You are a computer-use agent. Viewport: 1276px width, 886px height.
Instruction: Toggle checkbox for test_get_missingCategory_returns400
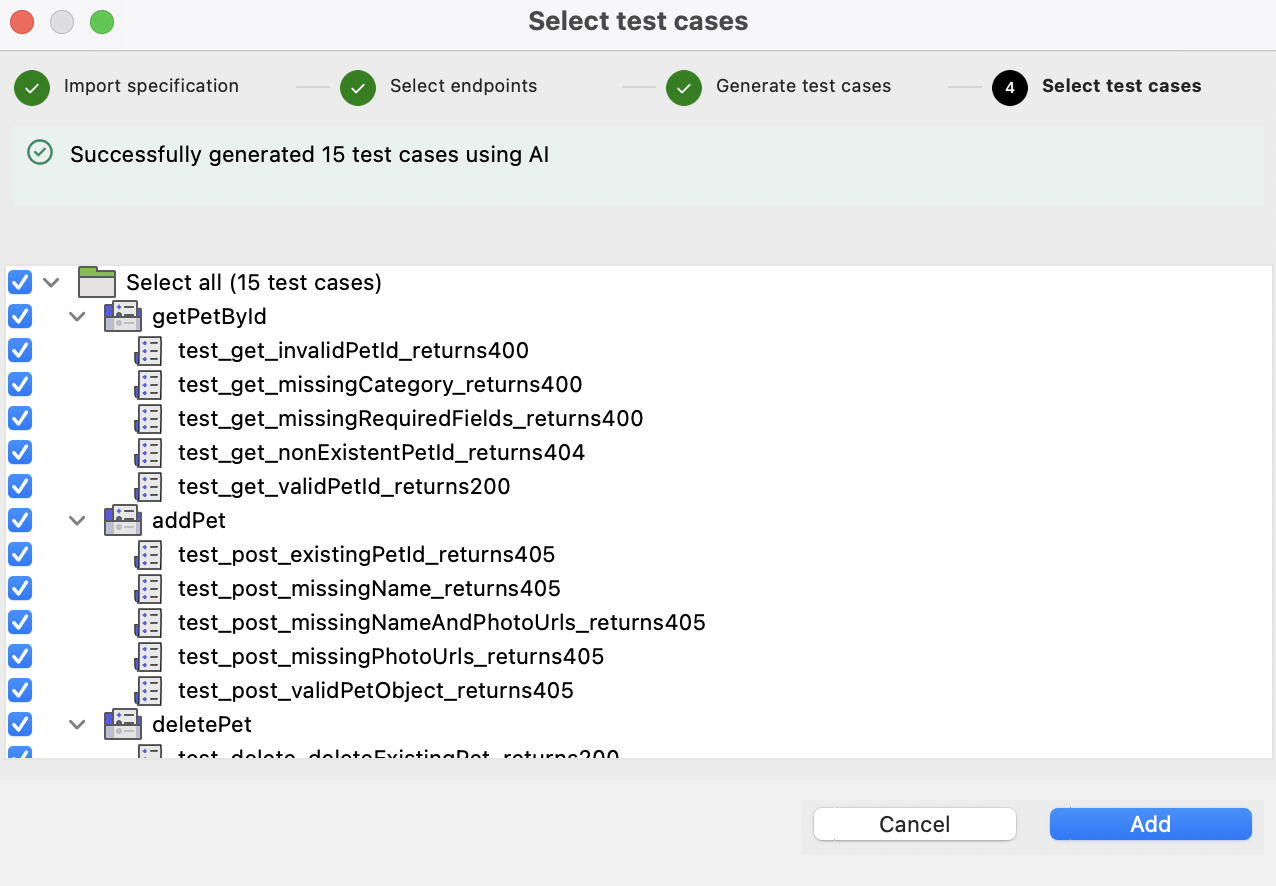point(20,385)
